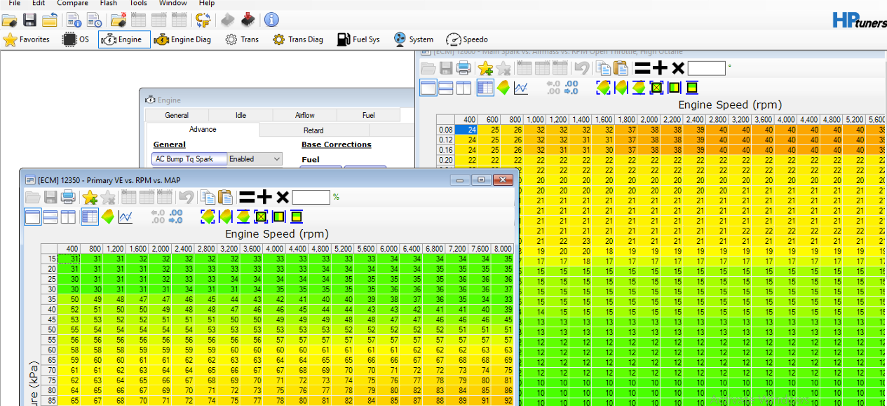Open the Window menu
Viewport: 887px width, 406px height.
pos(173,3)
